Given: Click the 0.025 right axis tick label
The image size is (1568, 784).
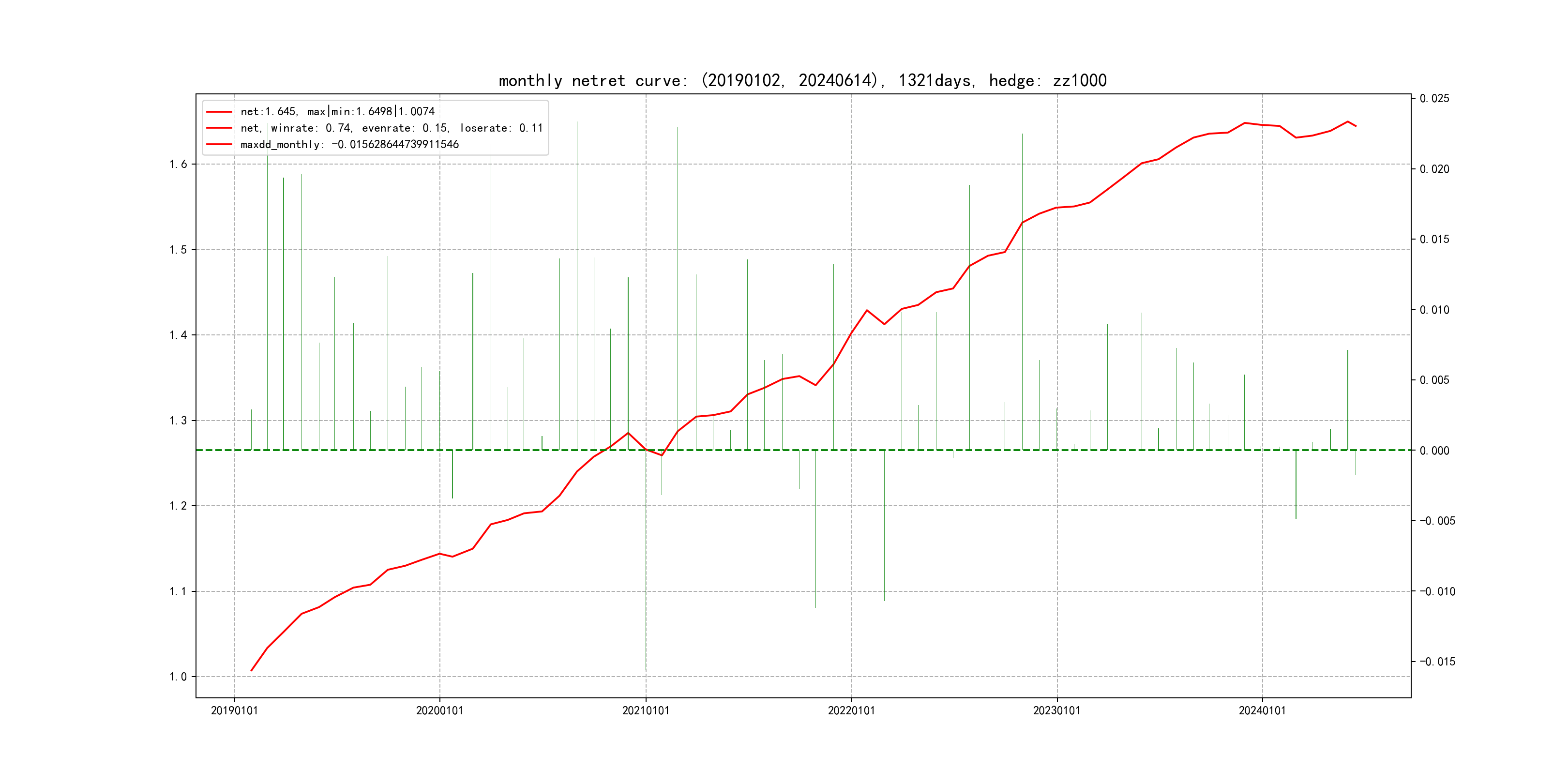Looking at the screenshot, I should point(1434,99).
